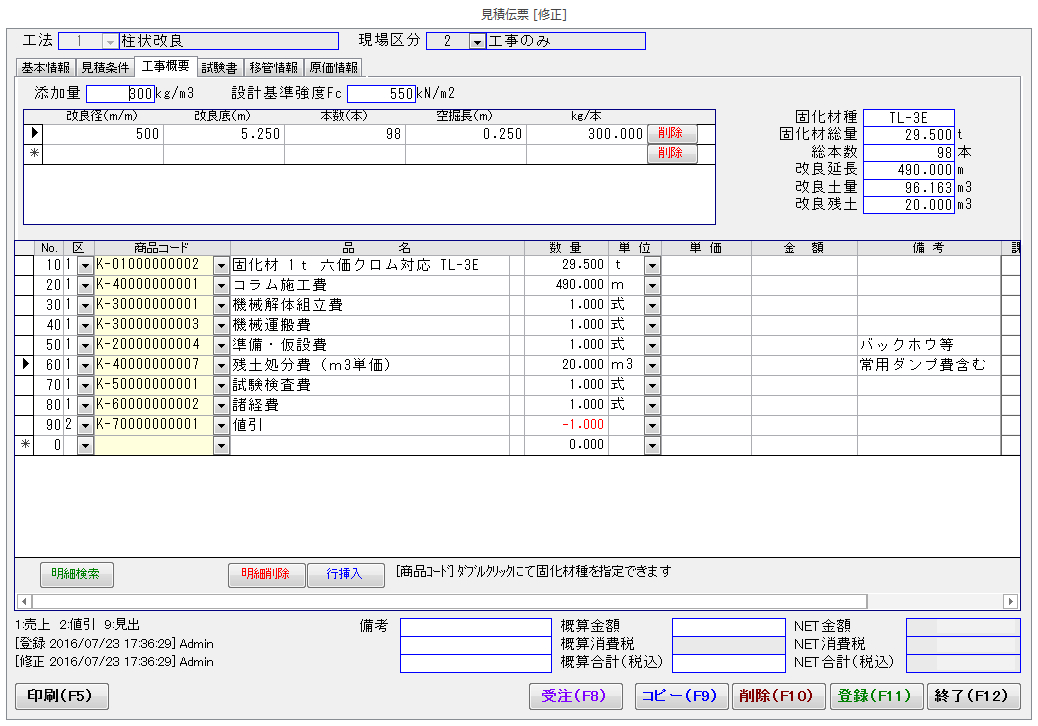Click the new-row asterisk marker in detail grid
The width and height of the screenshot is (1038, 726).
tap(24, 445)
